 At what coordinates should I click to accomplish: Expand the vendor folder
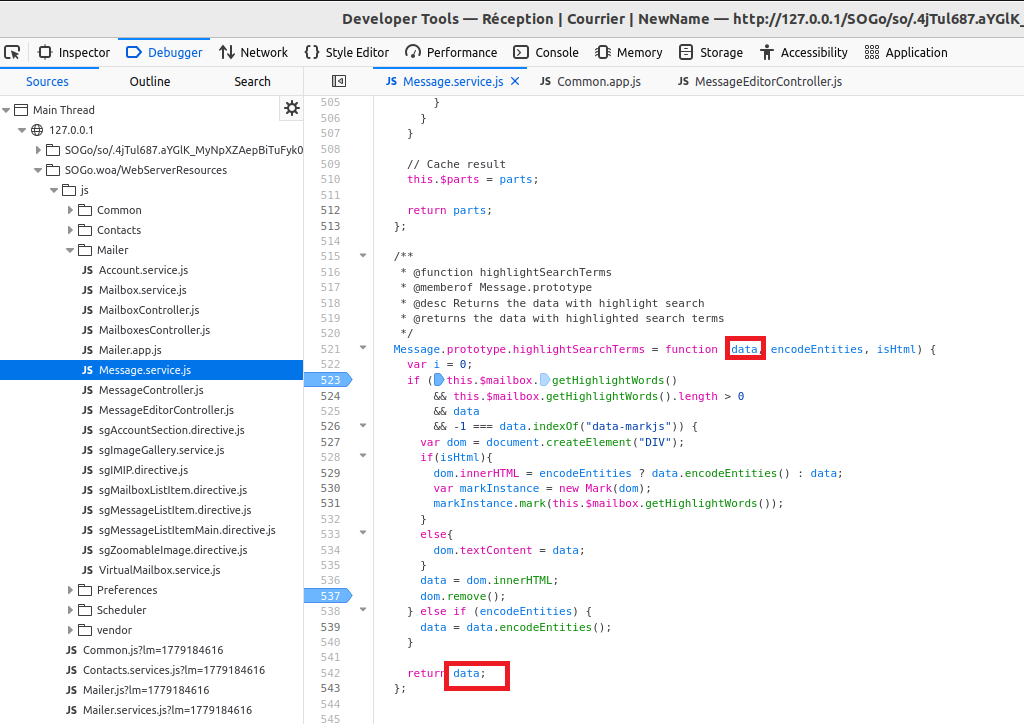70,630
